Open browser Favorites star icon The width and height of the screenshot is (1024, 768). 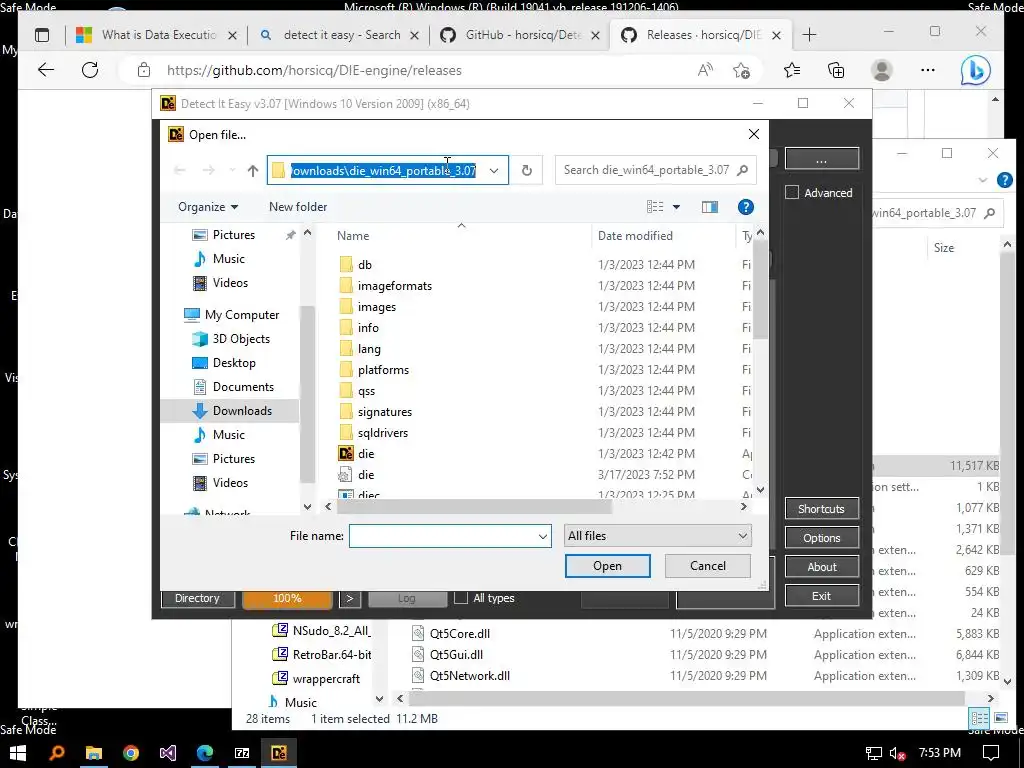point(792,70)
